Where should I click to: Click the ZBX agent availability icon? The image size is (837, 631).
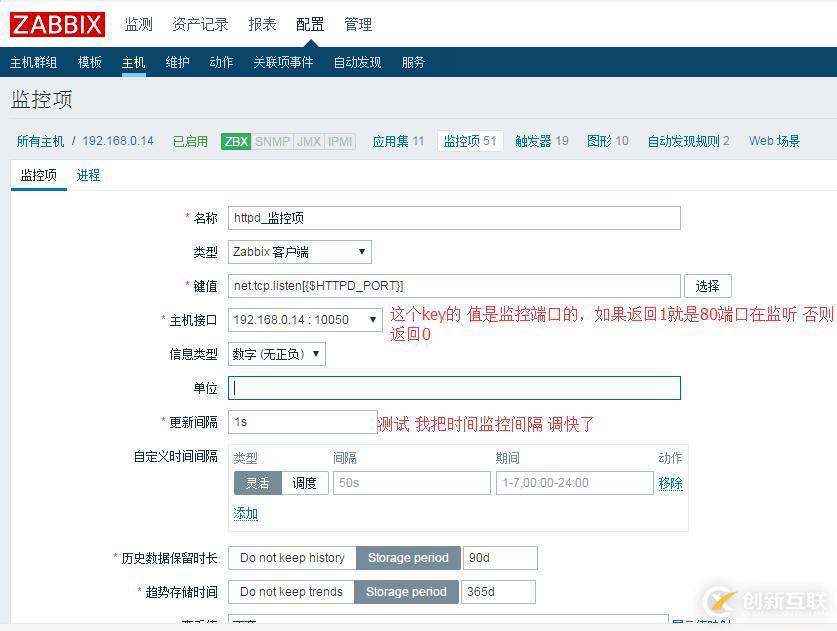[x=235, y=142]
